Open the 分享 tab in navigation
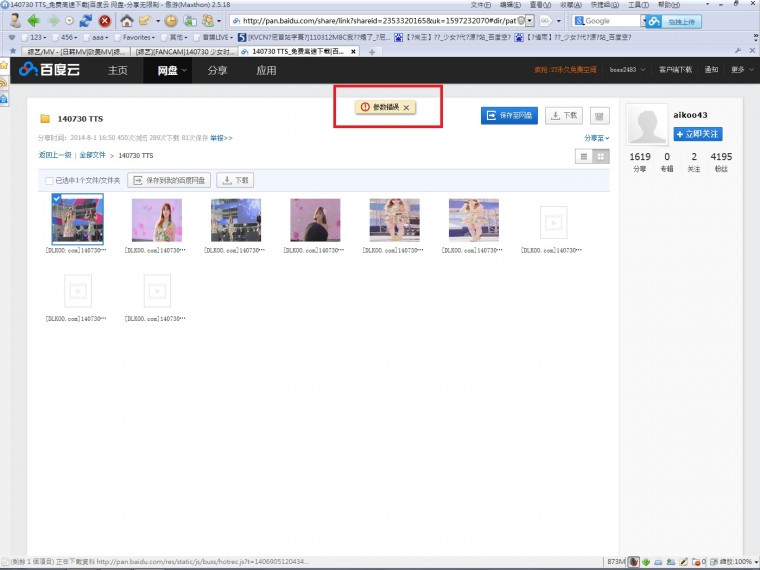 pos(217,70)
